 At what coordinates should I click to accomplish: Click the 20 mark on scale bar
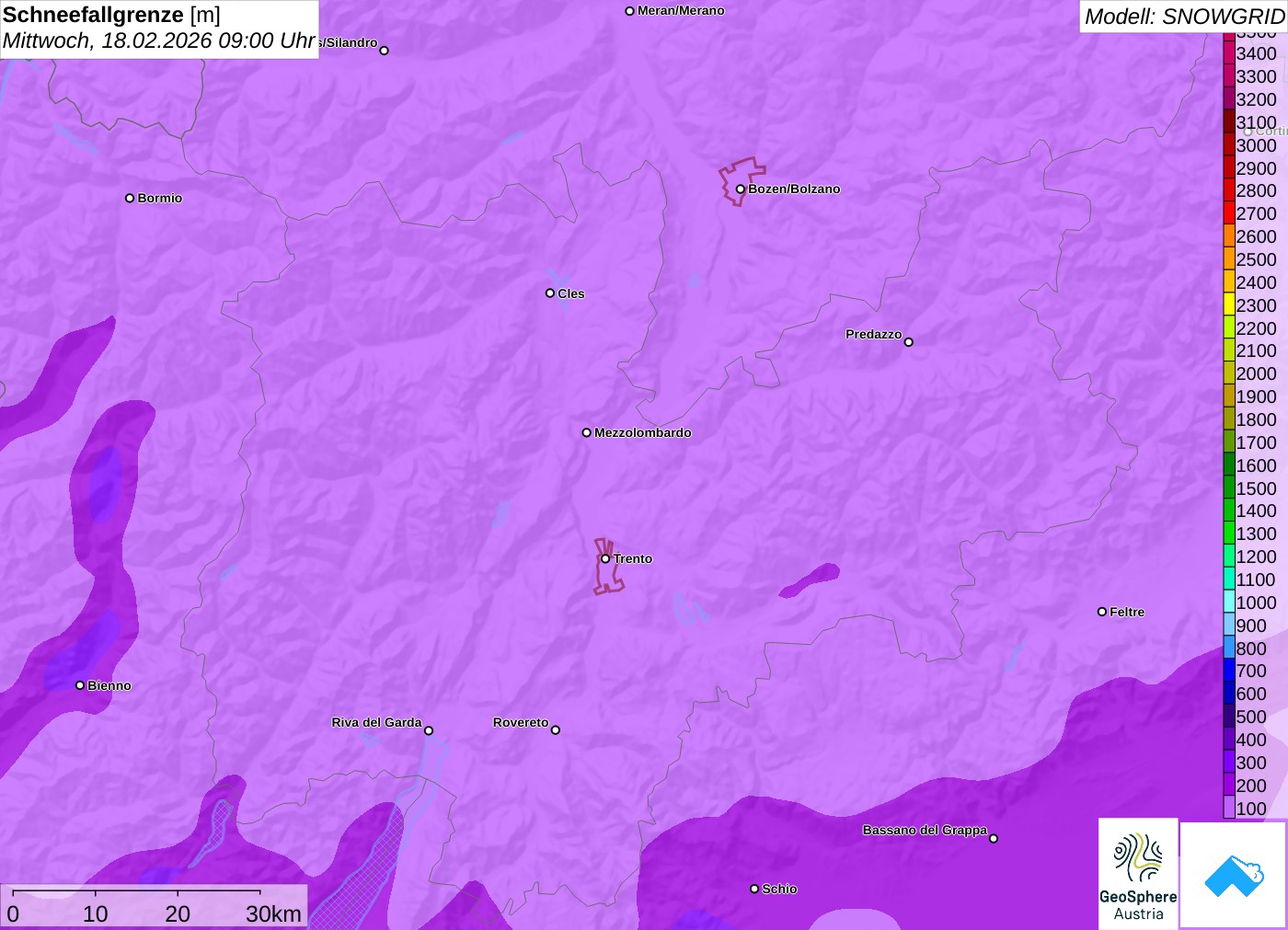pos(178,913)
